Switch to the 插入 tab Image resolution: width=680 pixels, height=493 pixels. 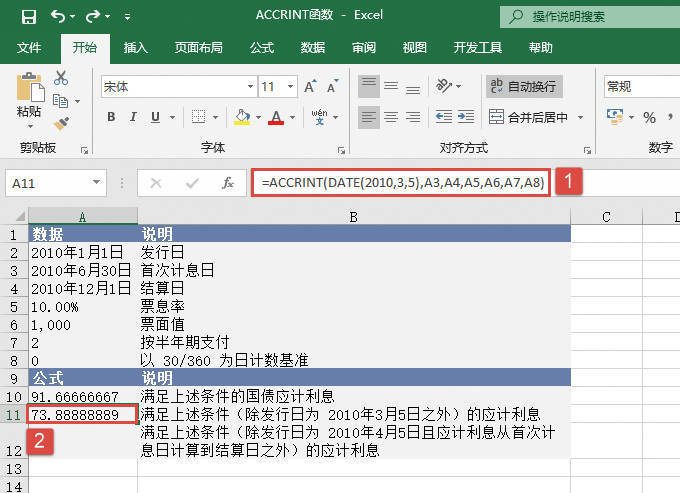point(136,47)
